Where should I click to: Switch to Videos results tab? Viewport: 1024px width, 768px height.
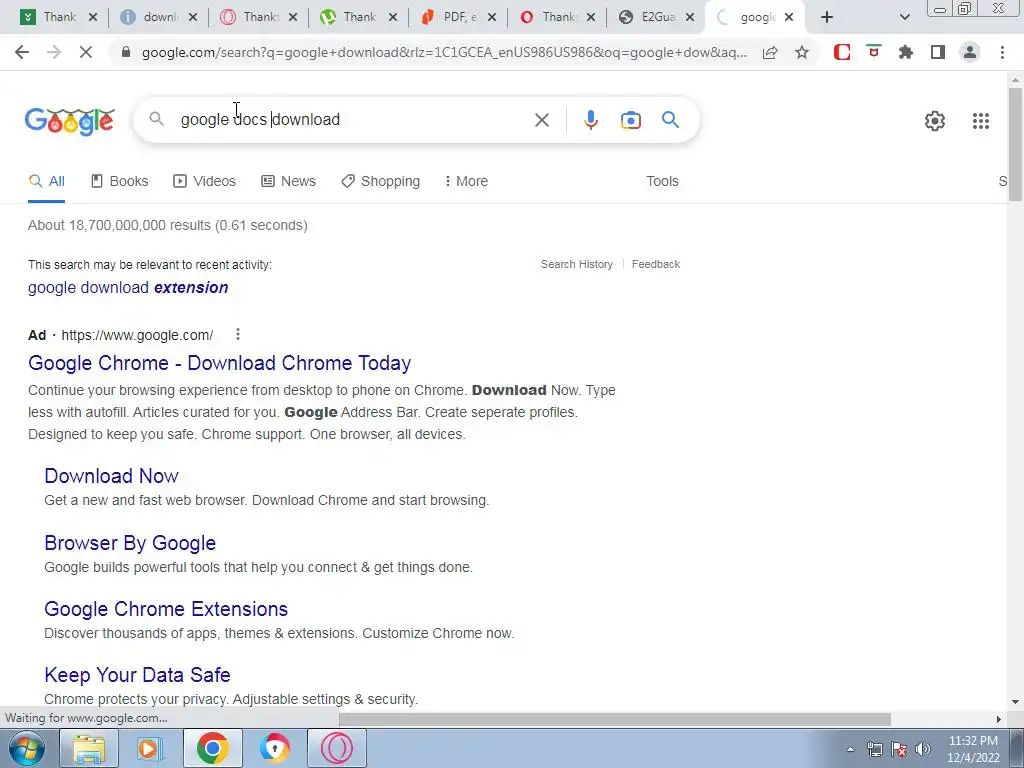pos(204,181)
